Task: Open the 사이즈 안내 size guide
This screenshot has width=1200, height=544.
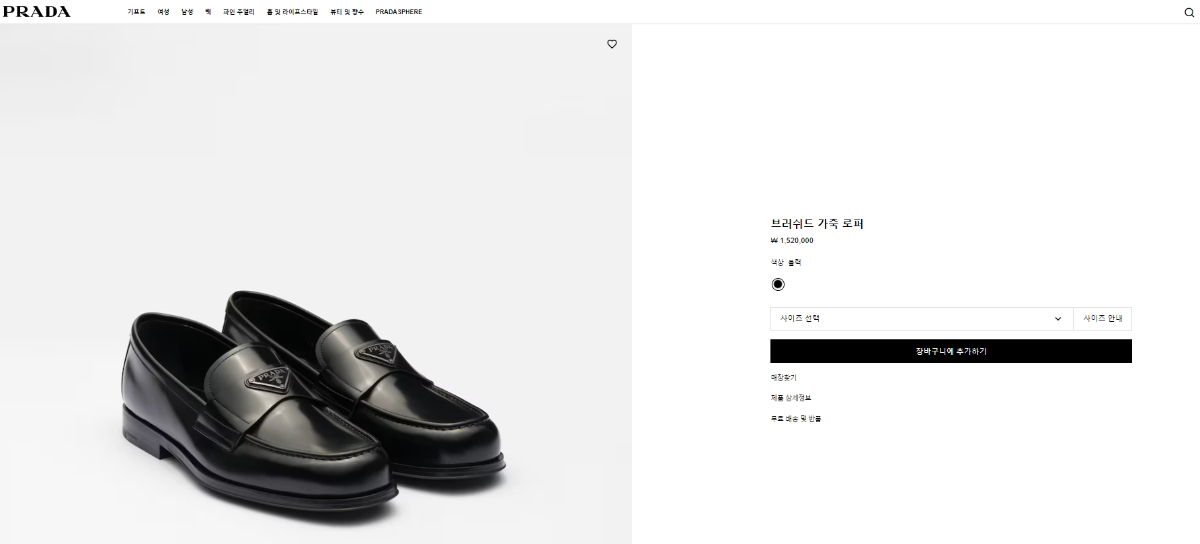Action: coord(1102,319)
